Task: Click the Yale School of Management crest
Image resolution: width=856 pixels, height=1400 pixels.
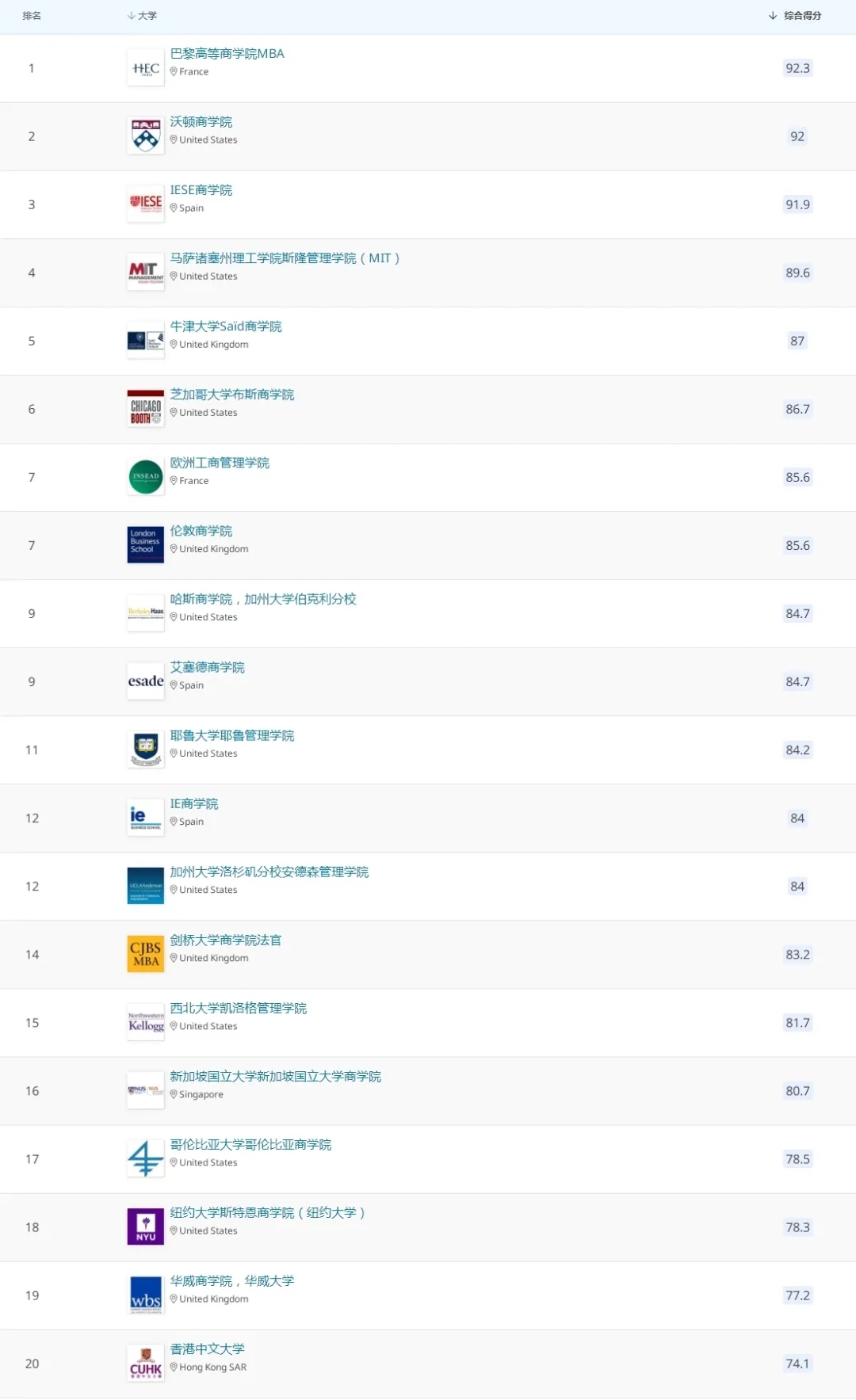Action: click(146, 750)
